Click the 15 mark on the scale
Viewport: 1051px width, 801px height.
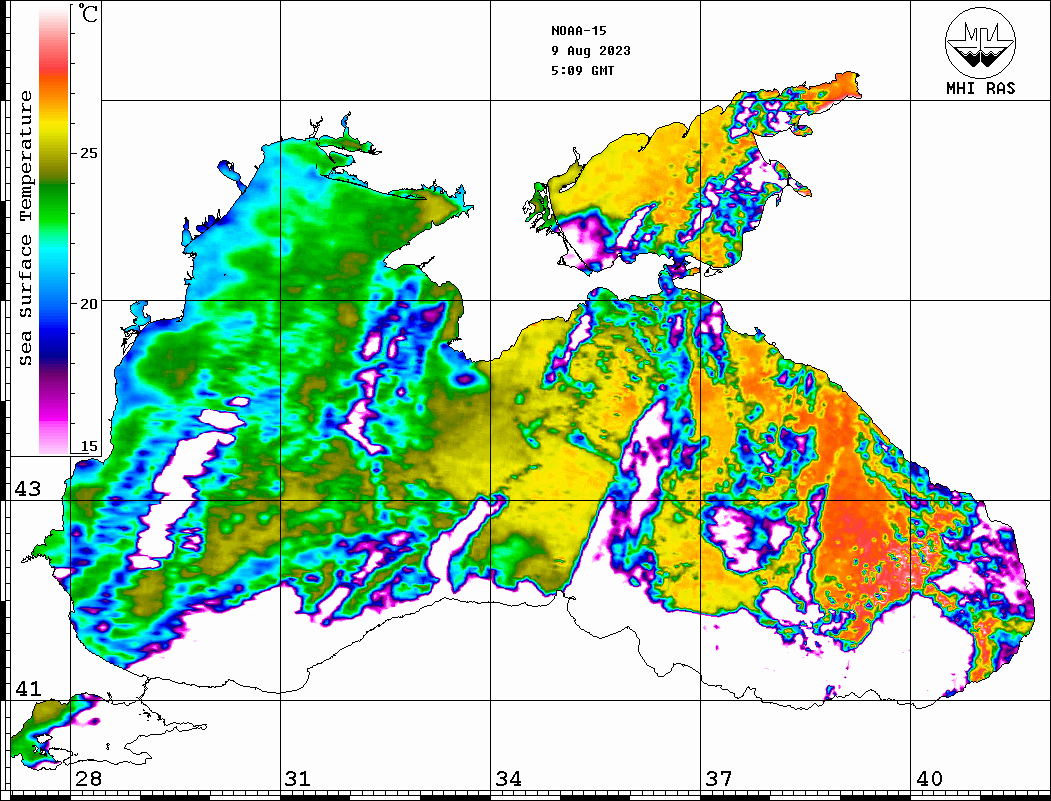(88, 446)
